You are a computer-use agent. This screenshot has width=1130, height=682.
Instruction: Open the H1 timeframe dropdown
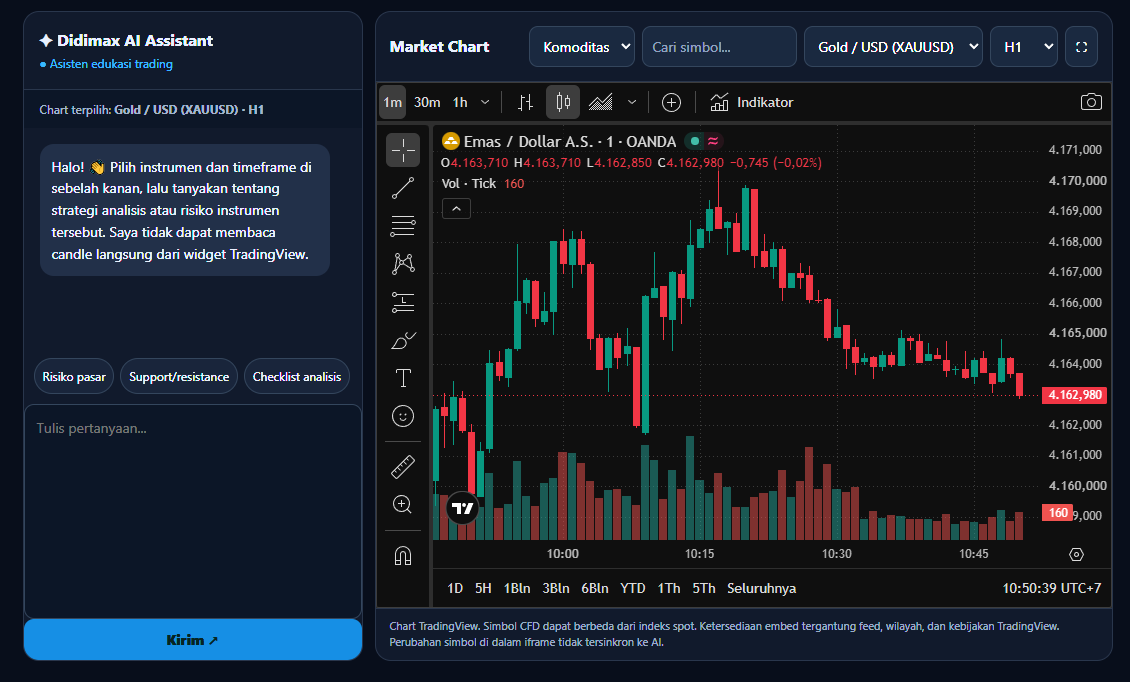pyautogui.click(x=1023, y=47)
